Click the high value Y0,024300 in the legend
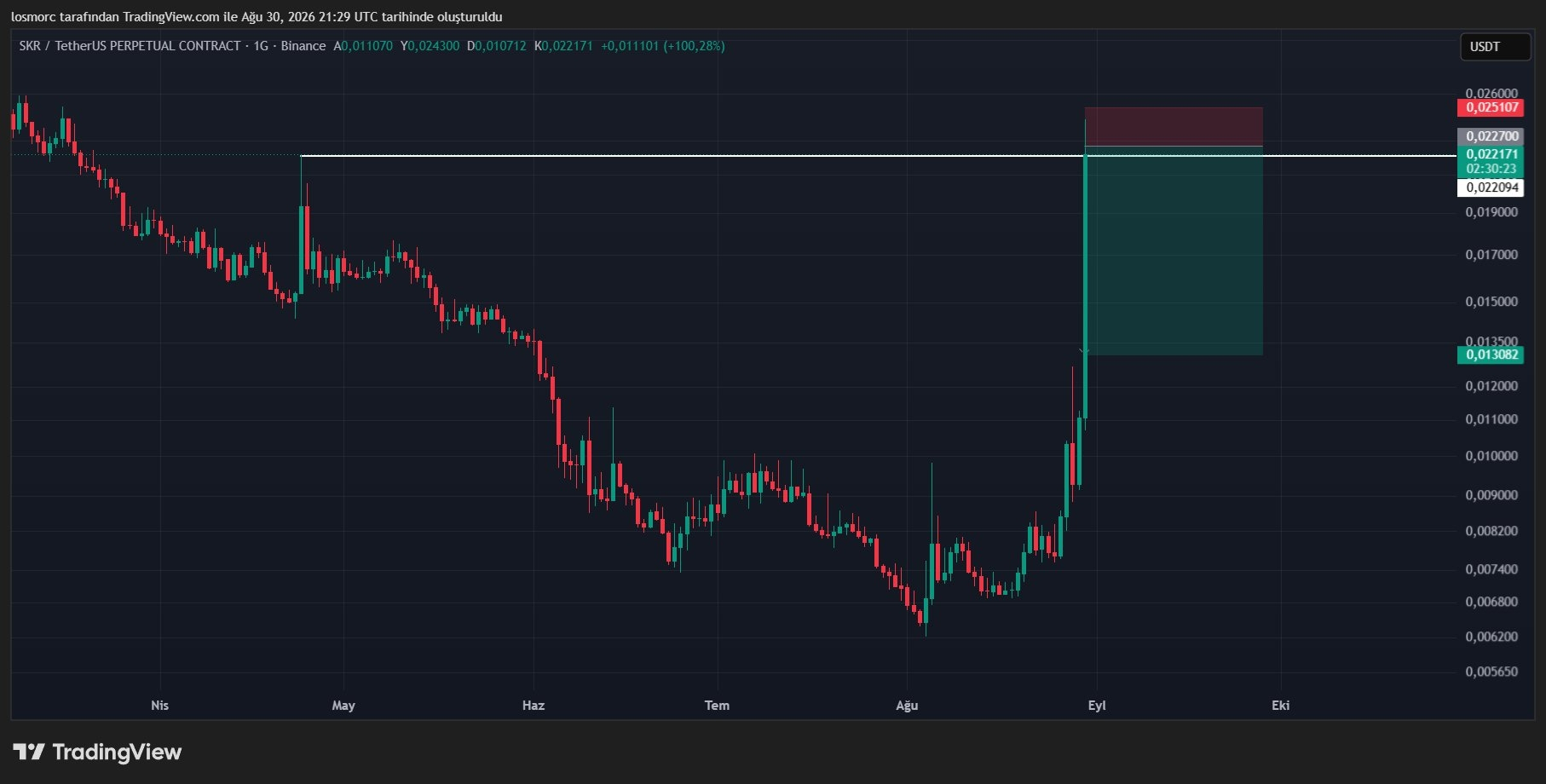The width and height of the screenshot is (1546, 784). [x=430, y=46]
